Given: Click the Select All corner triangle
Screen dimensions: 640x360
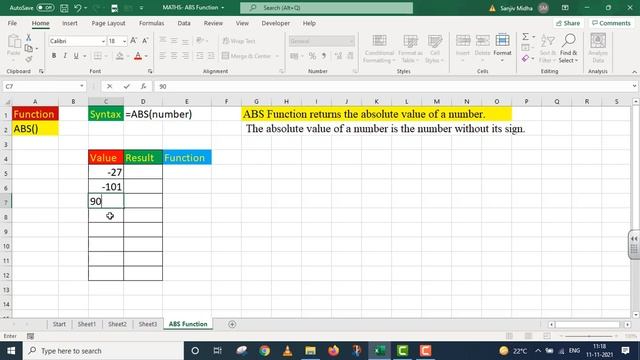Looking at the screenshot, I should pos(6,101).
